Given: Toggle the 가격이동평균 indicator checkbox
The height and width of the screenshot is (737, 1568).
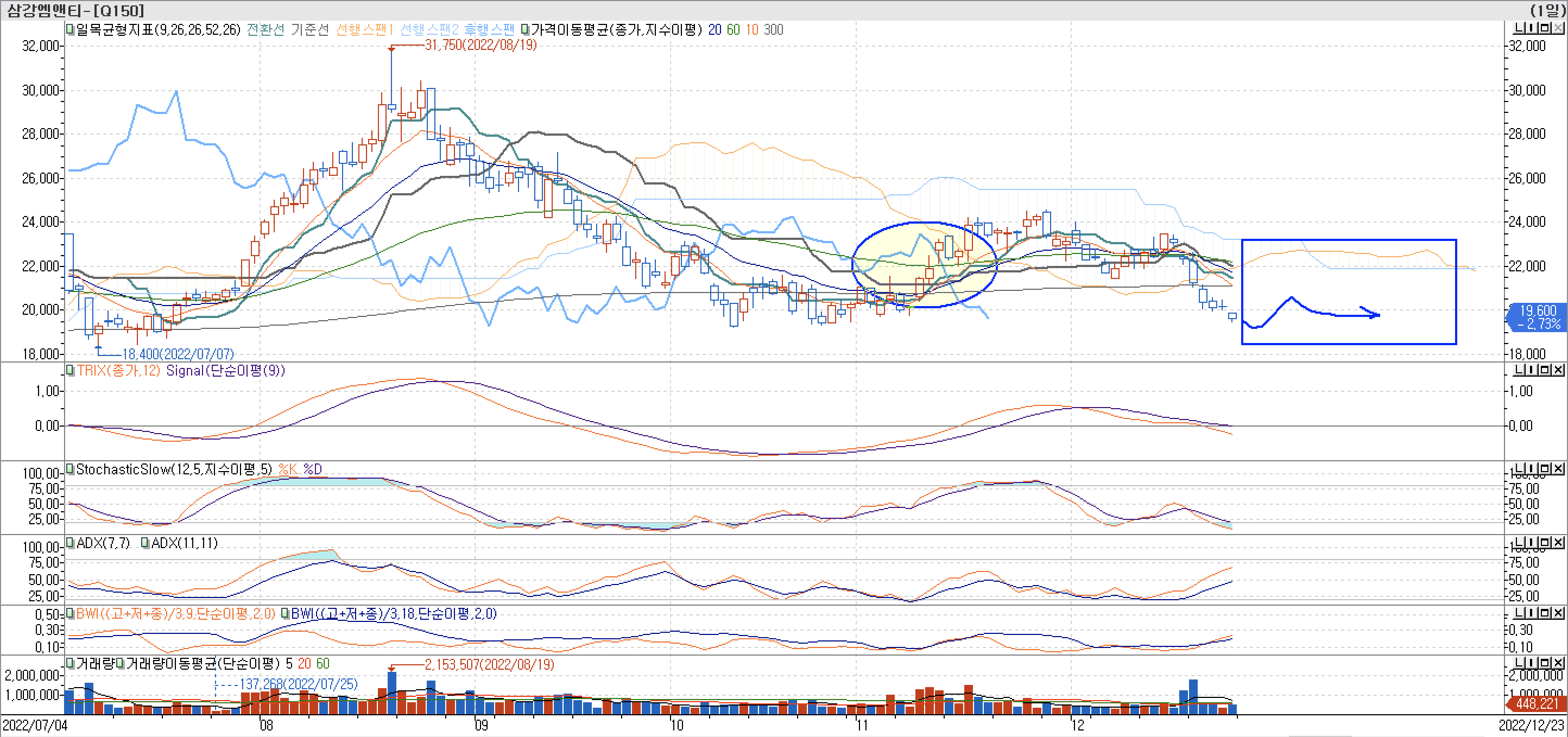Looking at the screenshot, I should click(x=526, y=29).
